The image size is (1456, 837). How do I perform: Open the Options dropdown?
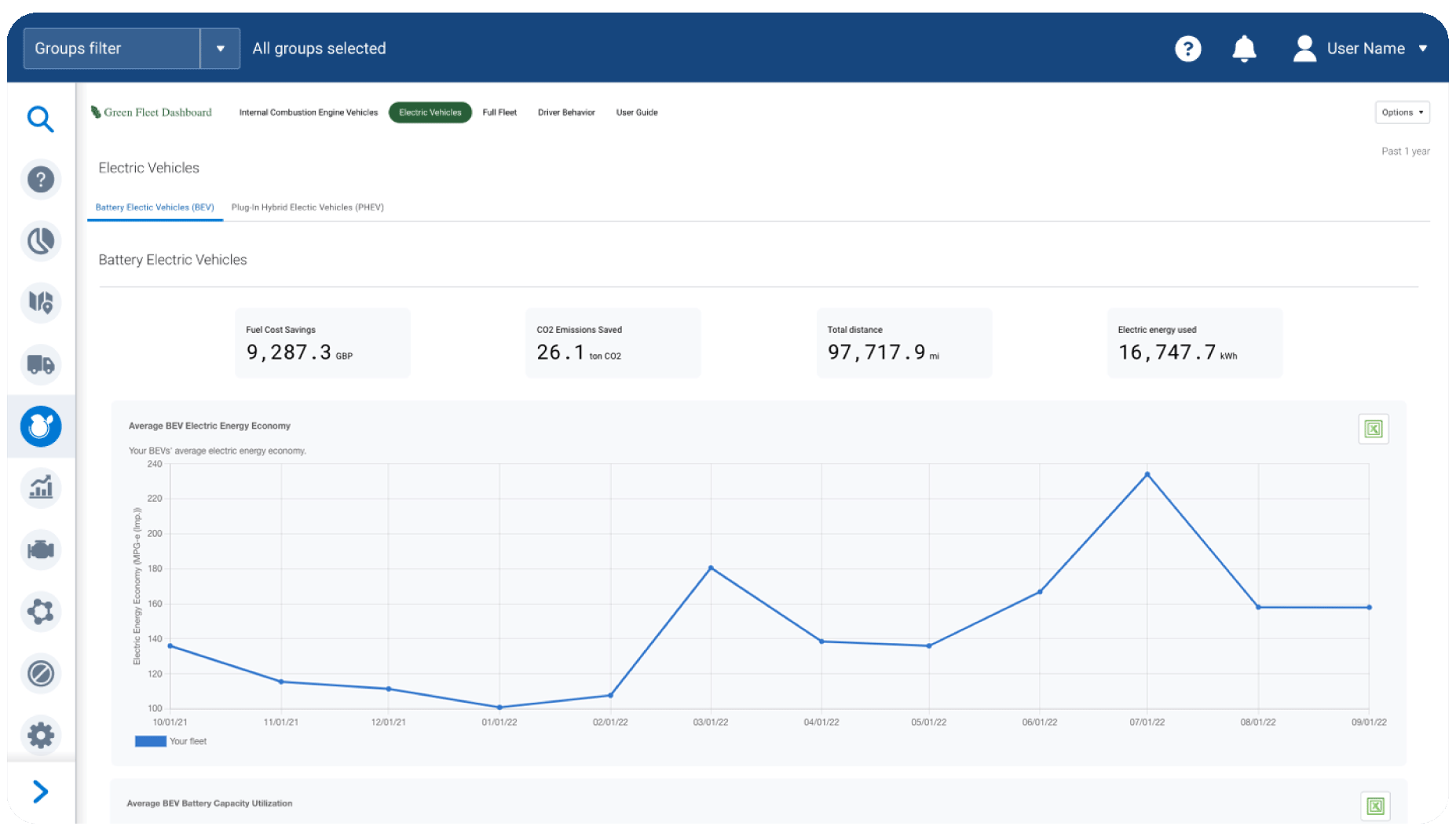point(1402,112)
